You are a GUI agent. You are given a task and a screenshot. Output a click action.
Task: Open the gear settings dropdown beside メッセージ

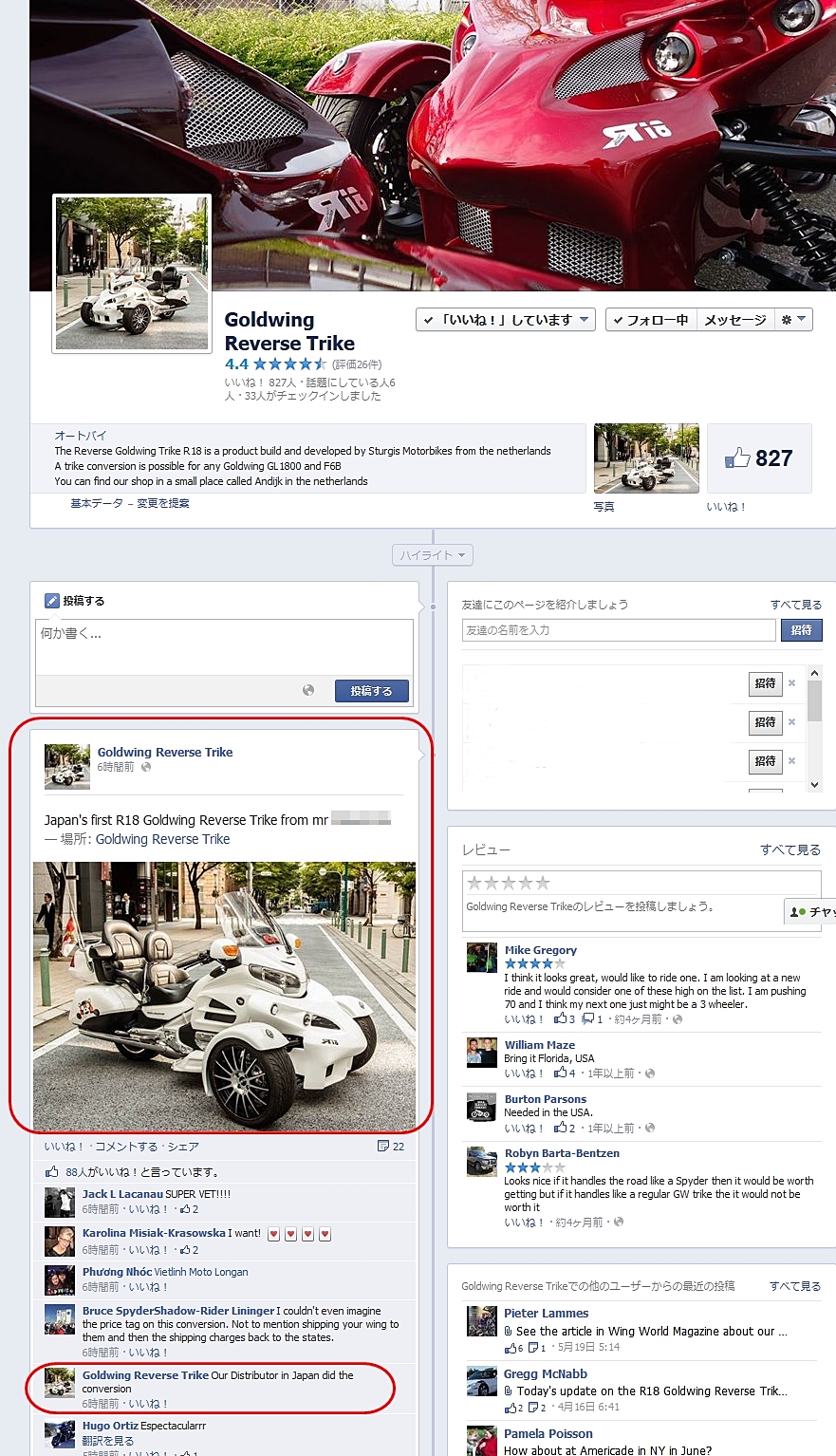tap(793, 320)
